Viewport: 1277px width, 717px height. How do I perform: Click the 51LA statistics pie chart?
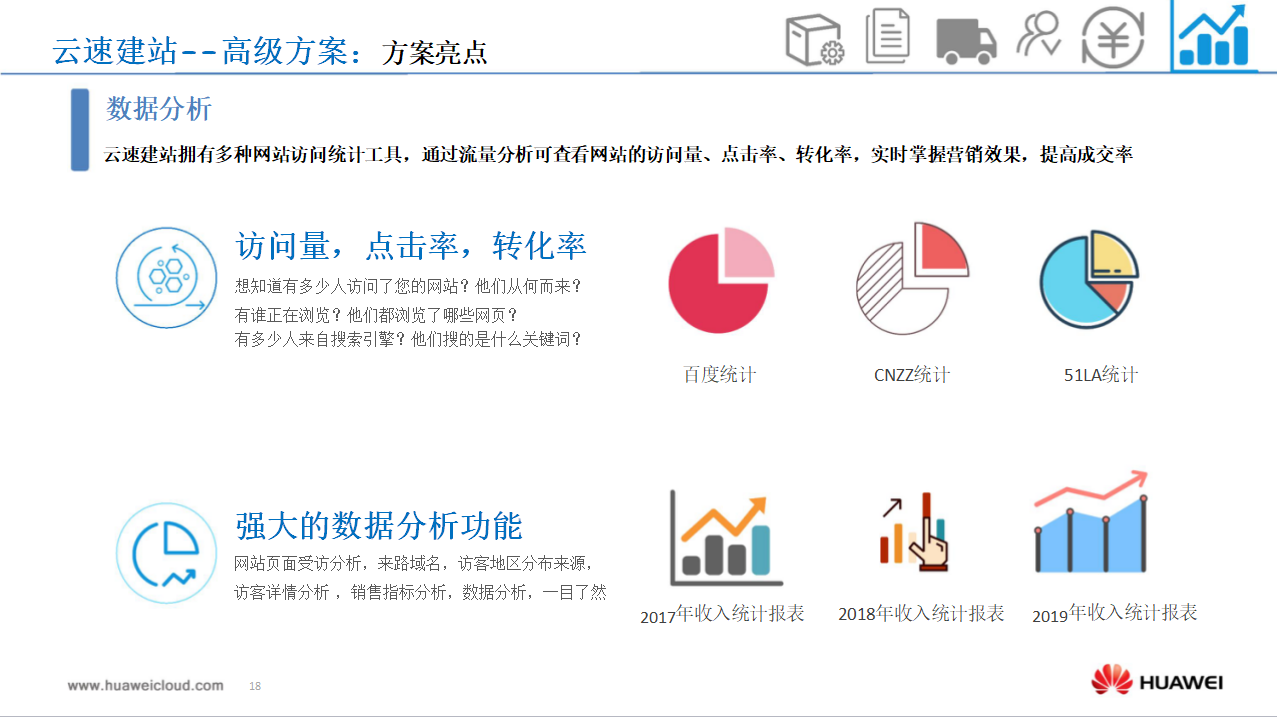coord(1089,279)
